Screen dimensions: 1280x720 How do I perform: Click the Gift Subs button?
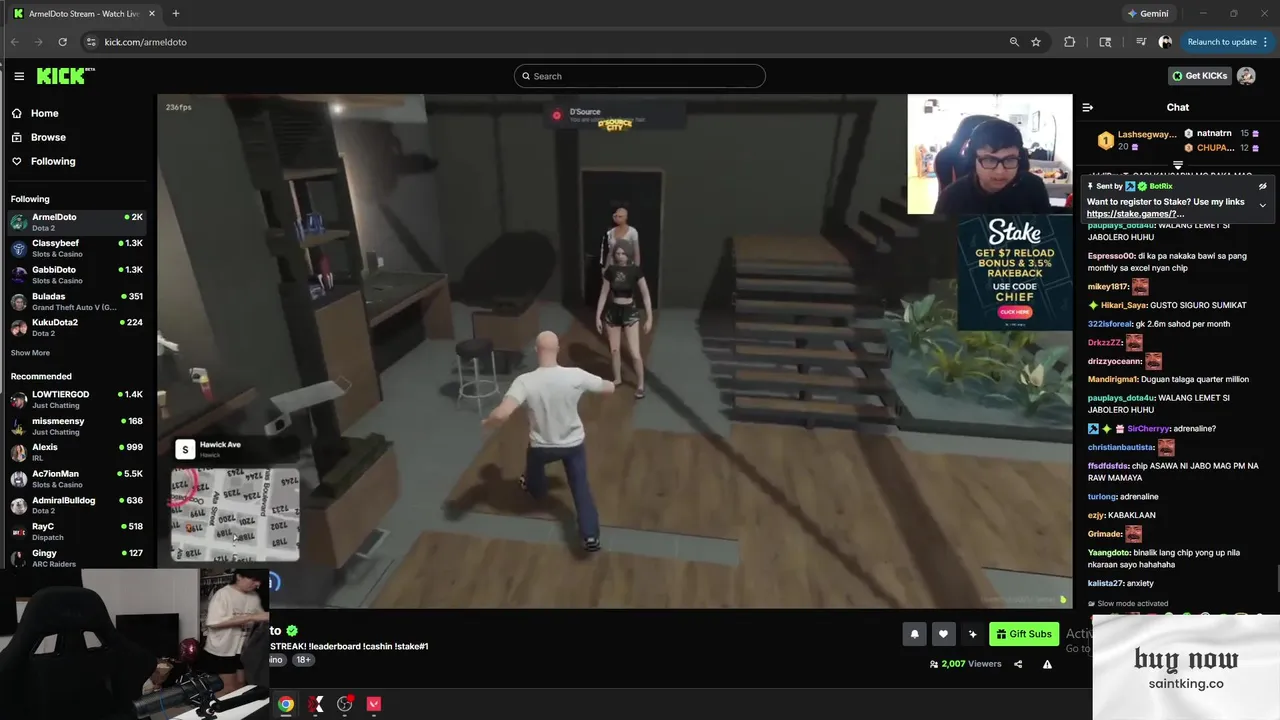[1024, 634]
